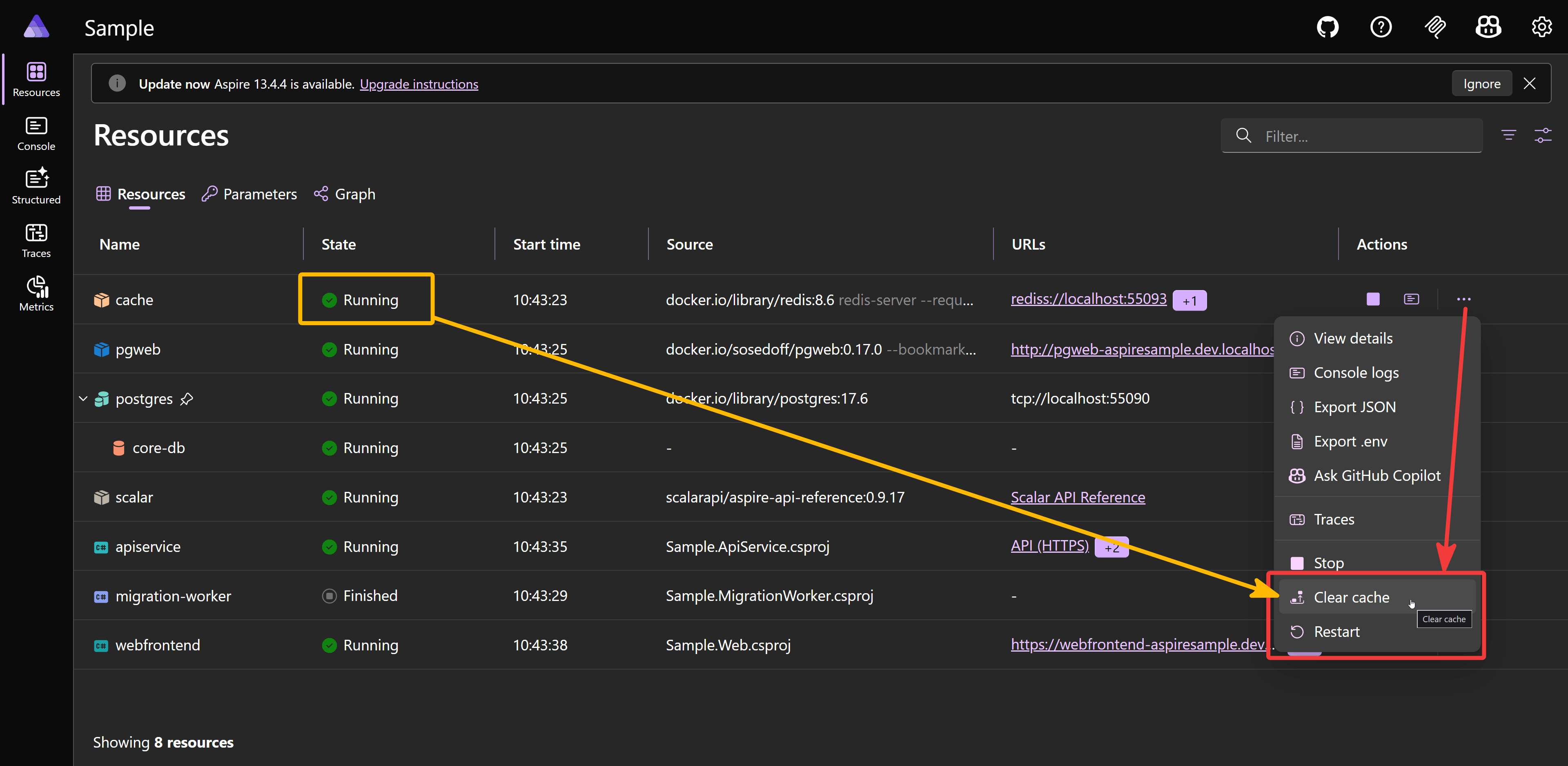Select Ask GitHub Copilot menu item

coord(1377,476)
